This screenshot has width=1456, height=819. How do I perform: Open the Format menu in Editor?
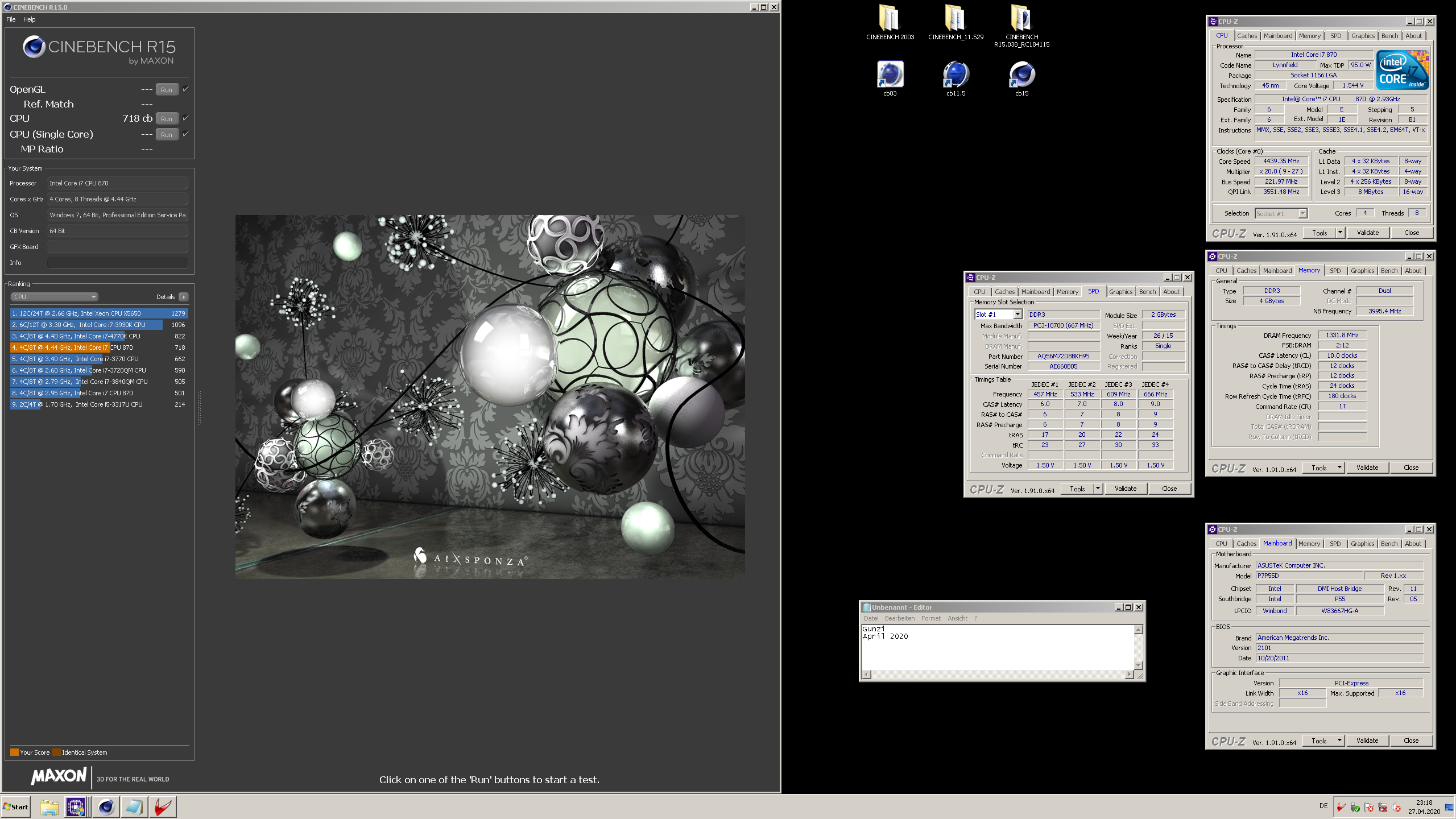click(931, 618)
